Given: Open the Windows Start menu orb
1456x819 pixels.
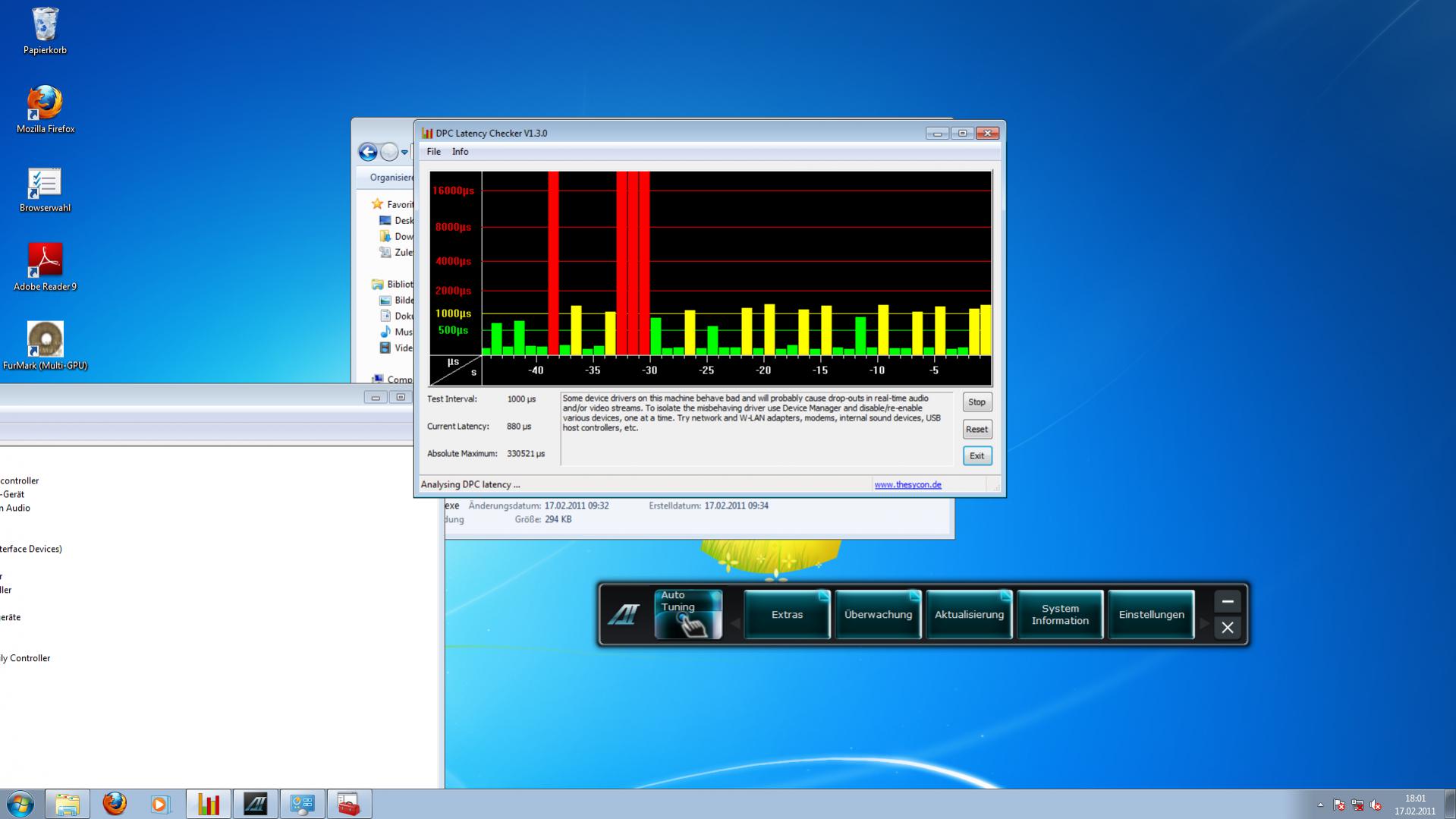Looking at the screenshot, I should [20, 804].
